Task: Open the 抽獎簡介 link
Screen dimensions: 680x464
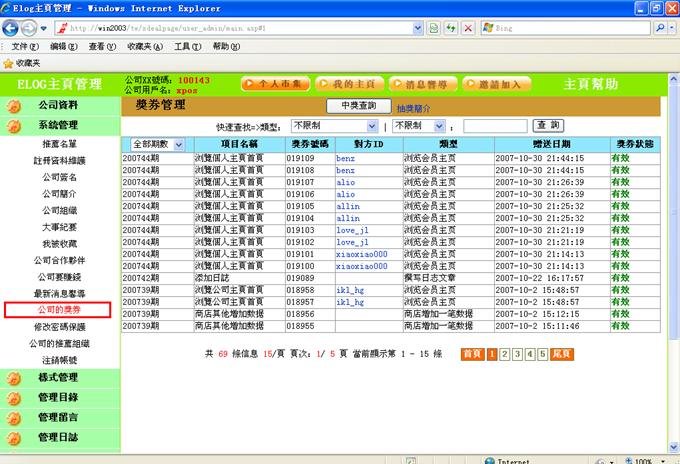Action: (414, 107)
